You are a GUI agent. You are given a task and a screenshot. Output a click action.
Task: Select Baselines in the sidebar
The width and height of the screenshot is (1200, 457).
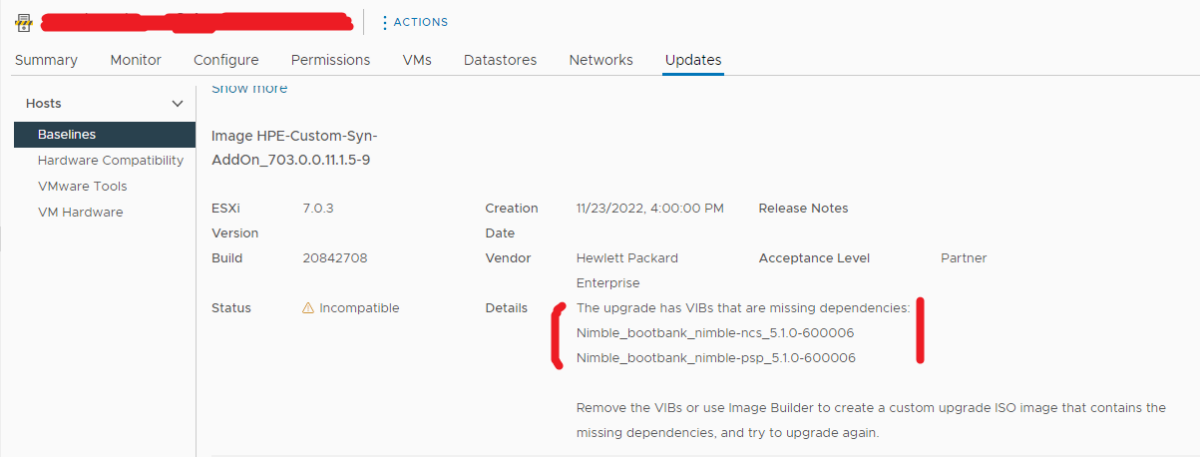click(67, 134)
